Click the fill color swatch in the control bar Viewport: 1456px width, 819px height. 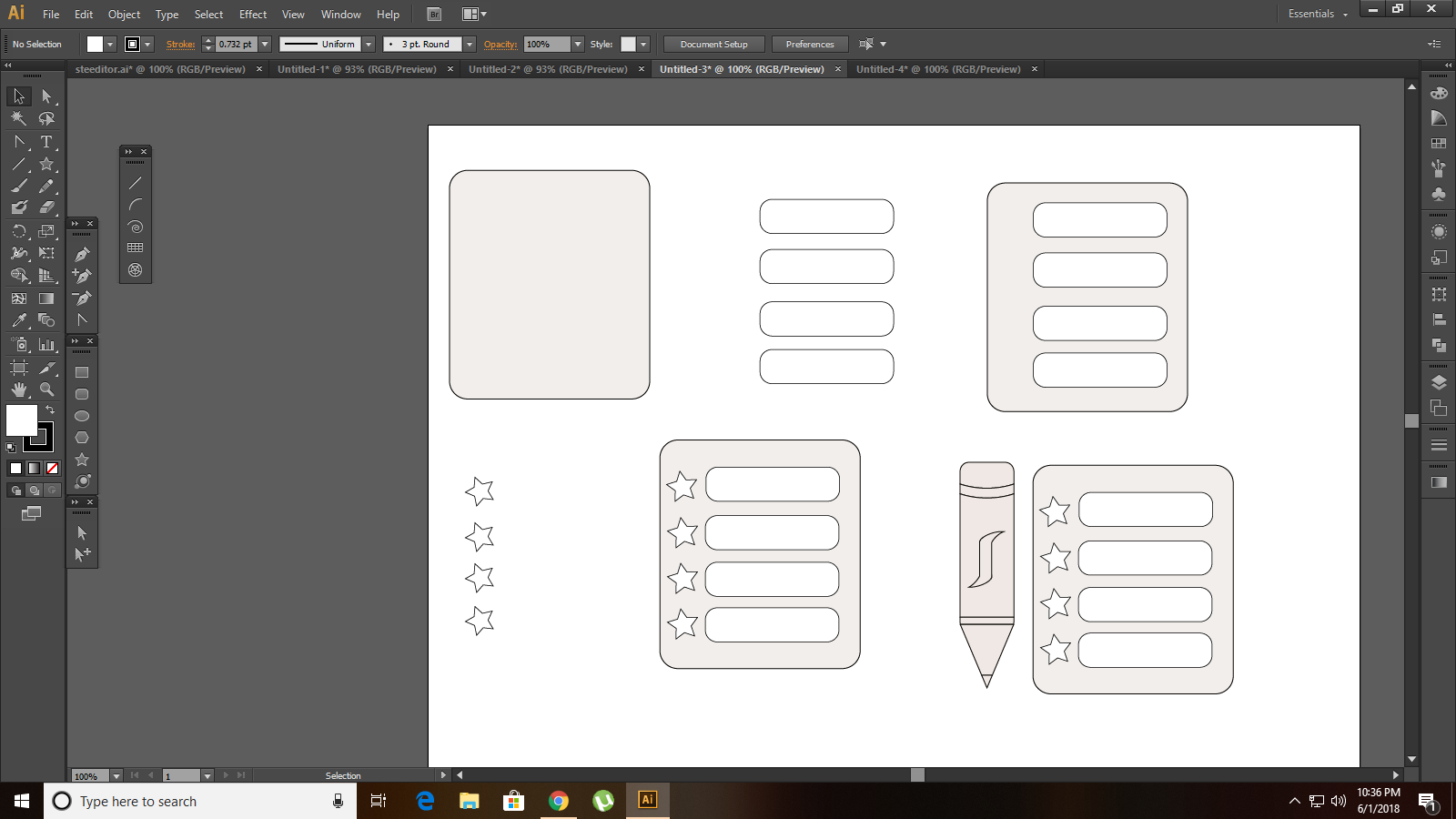coord(94,43)
